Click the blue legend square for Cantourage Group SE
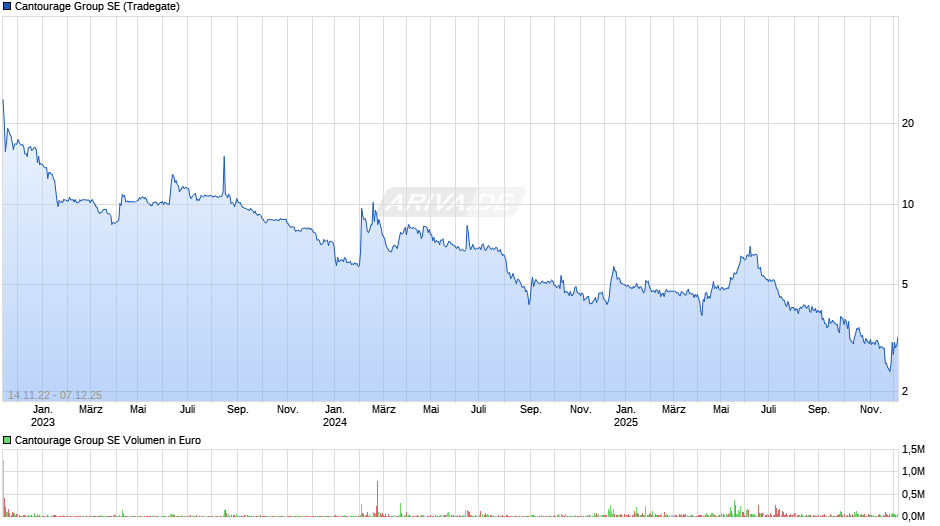 [x=7, y=7]
